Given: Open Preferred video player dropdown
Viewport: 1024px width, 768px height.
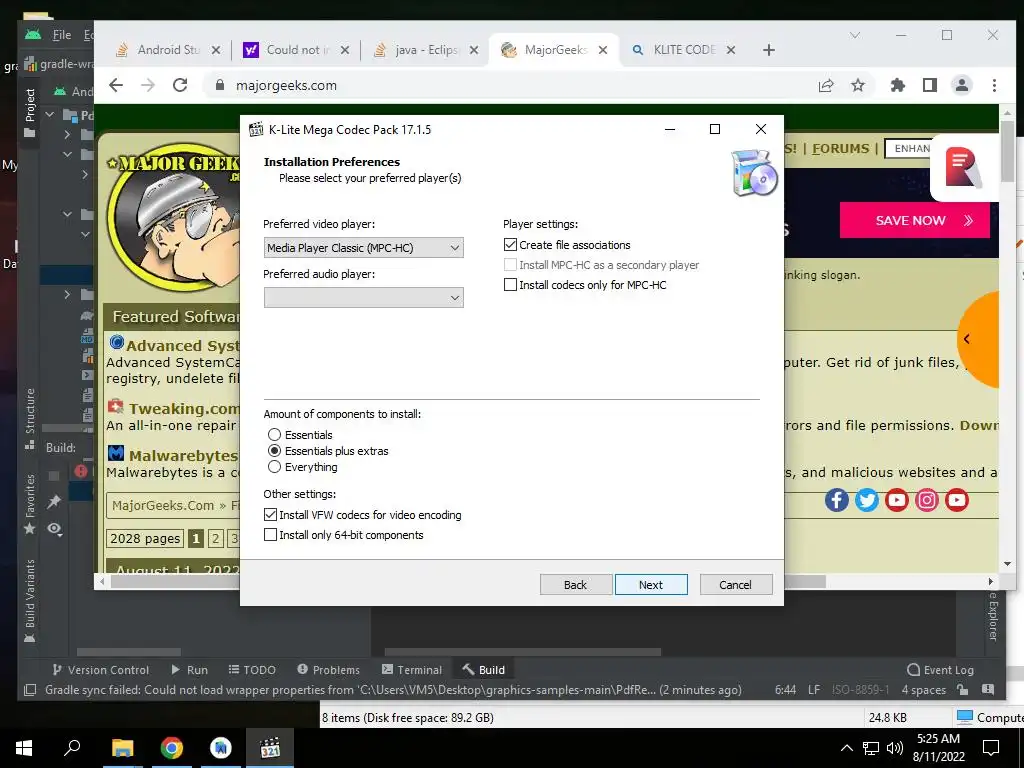Looking at the screenshot, I should (x=364, y=248).
